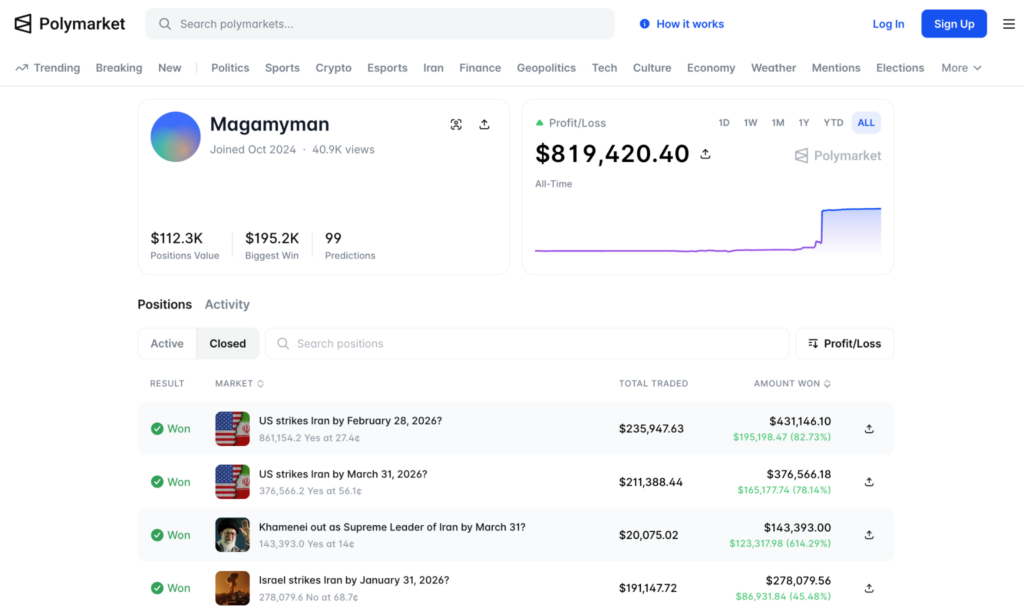Click Magamyman's gradient avatar

point(175,137)
